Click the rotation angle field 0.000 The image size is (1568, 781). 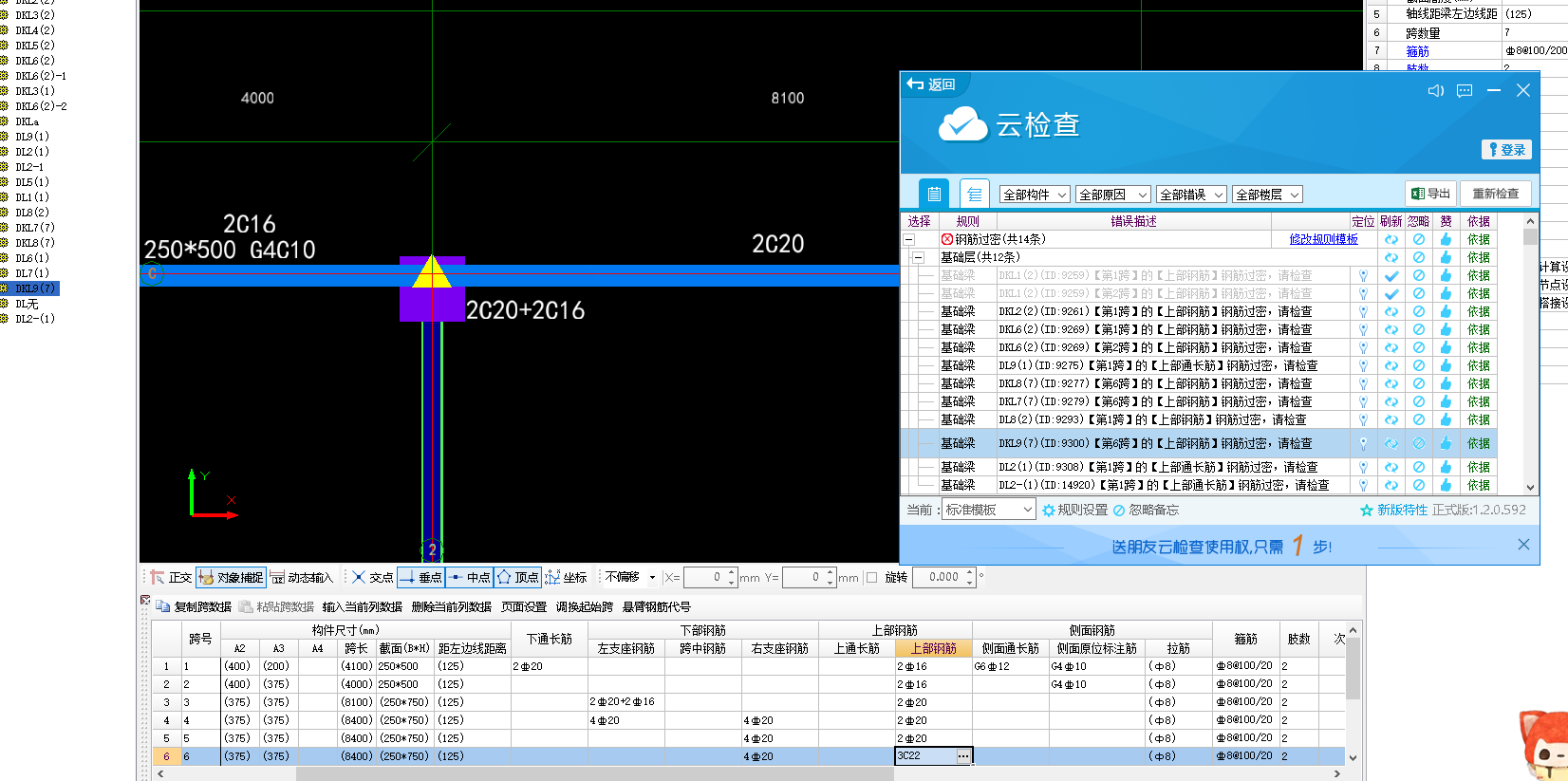pos(943,577)
